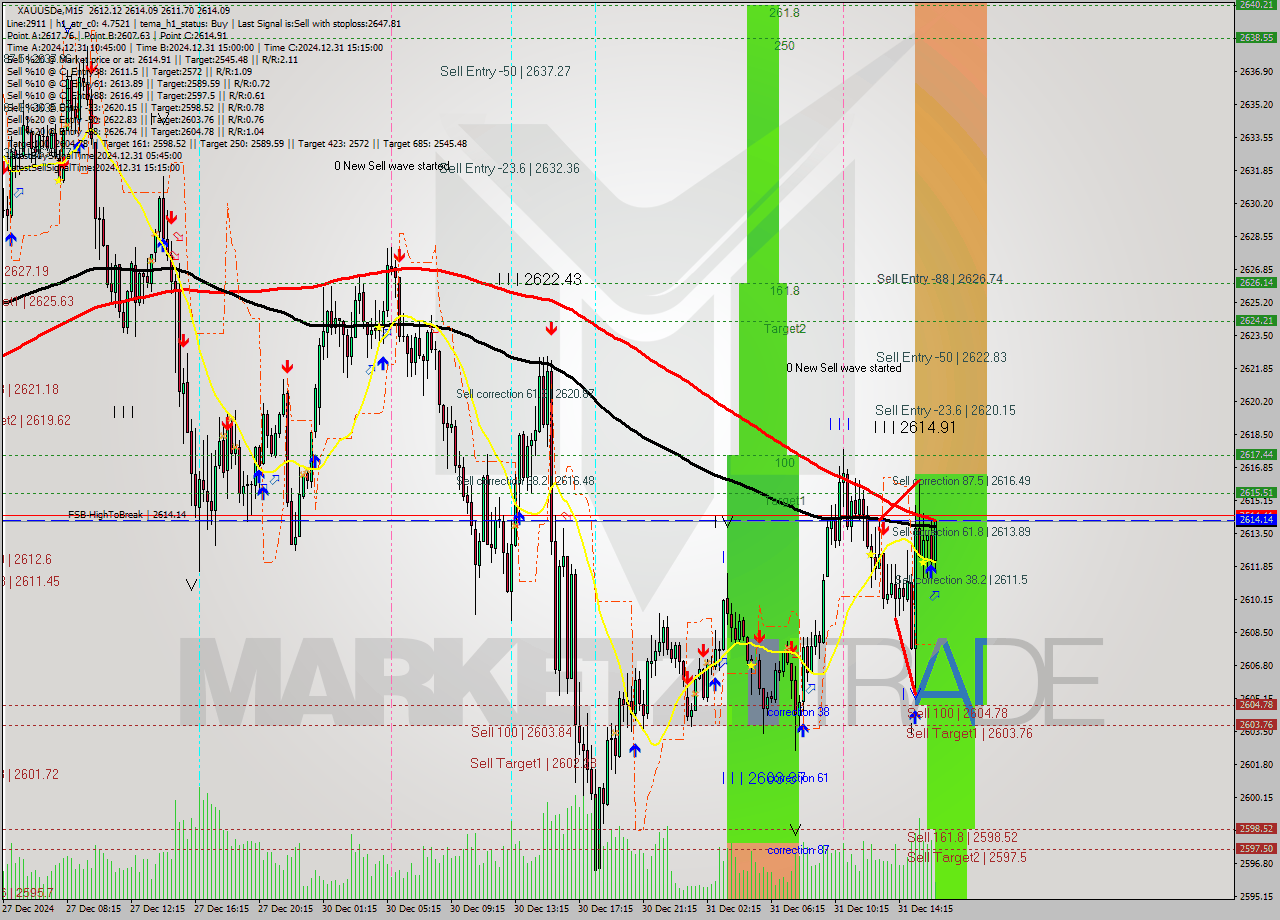Click the '161.8' label above Target2
Image resolution: width=1280 pixels, height=920 pixels.
(784, 290)
